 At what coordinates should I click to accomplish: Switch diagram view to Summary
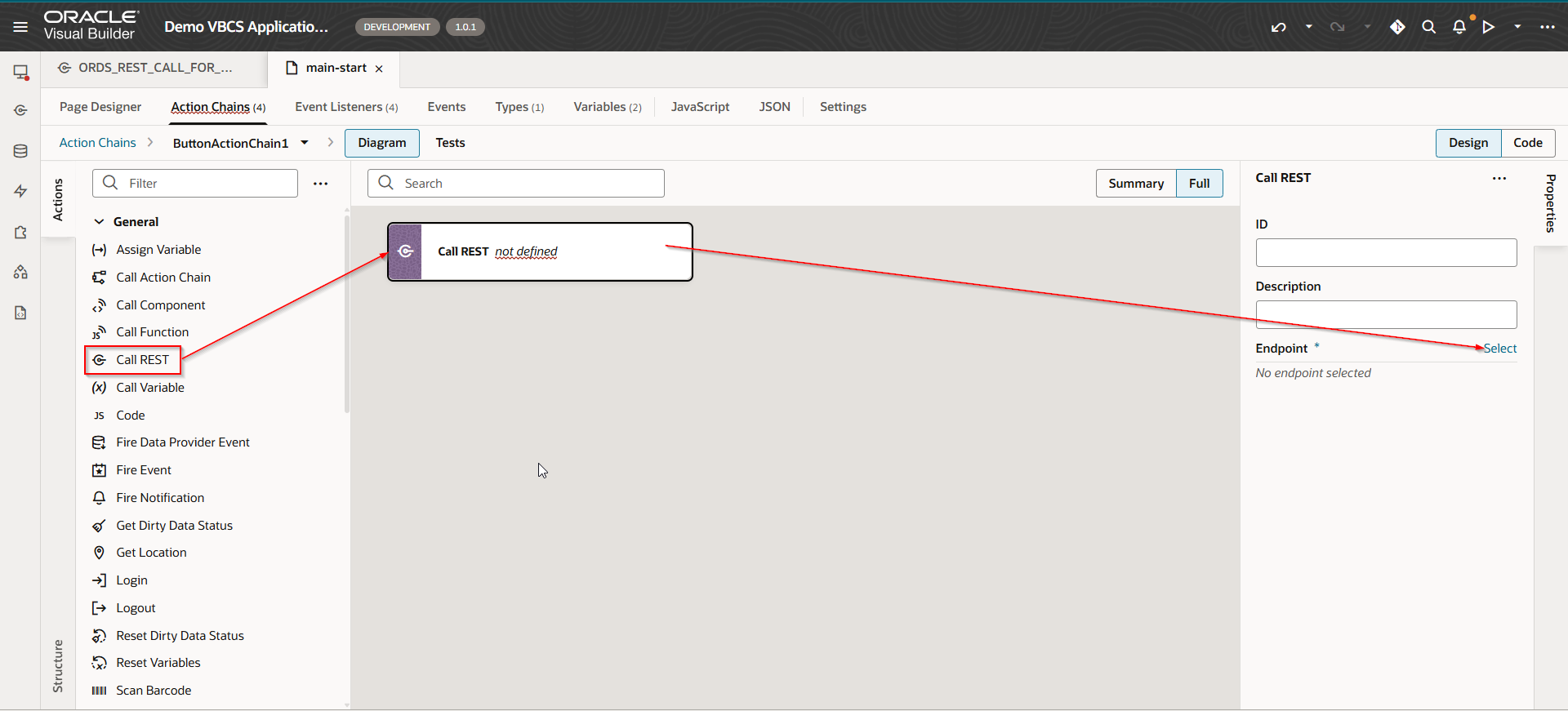[x=1135, y=184]
